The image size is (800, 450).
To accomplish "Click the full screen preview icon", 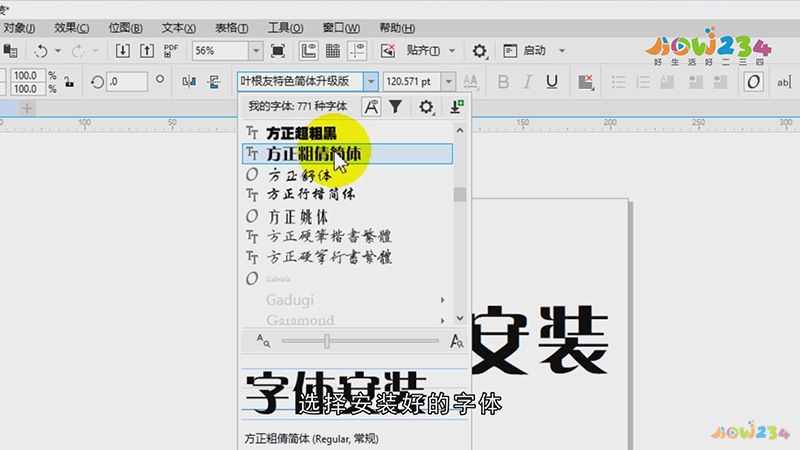I will click(278, 51).
